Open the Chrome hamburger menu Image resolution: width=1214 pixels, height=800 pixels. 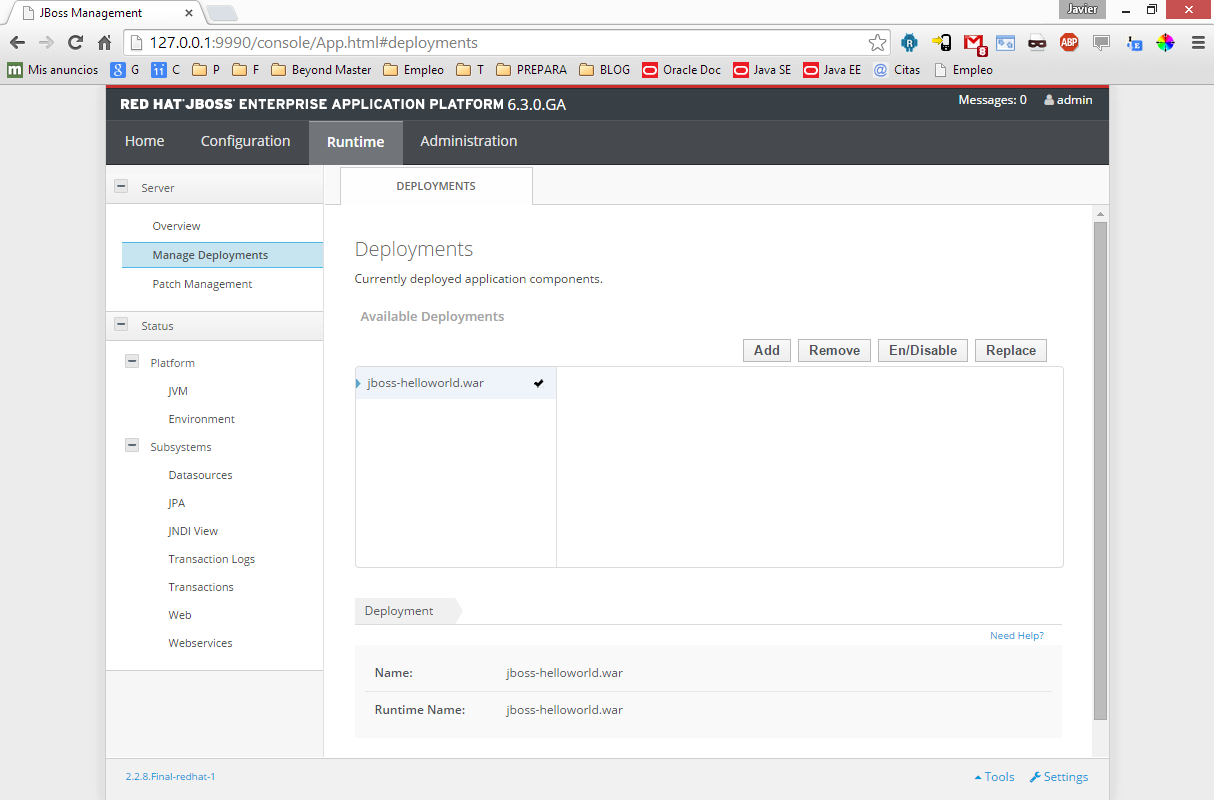(1198, 43)
